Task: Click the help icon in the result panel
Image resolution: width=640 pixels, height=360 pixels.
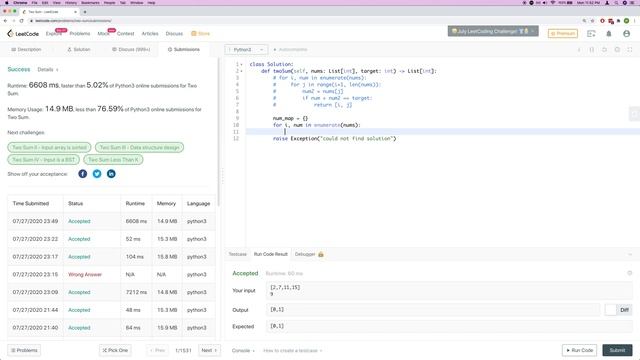Action: pyautogui.click(x=629, y=273)
